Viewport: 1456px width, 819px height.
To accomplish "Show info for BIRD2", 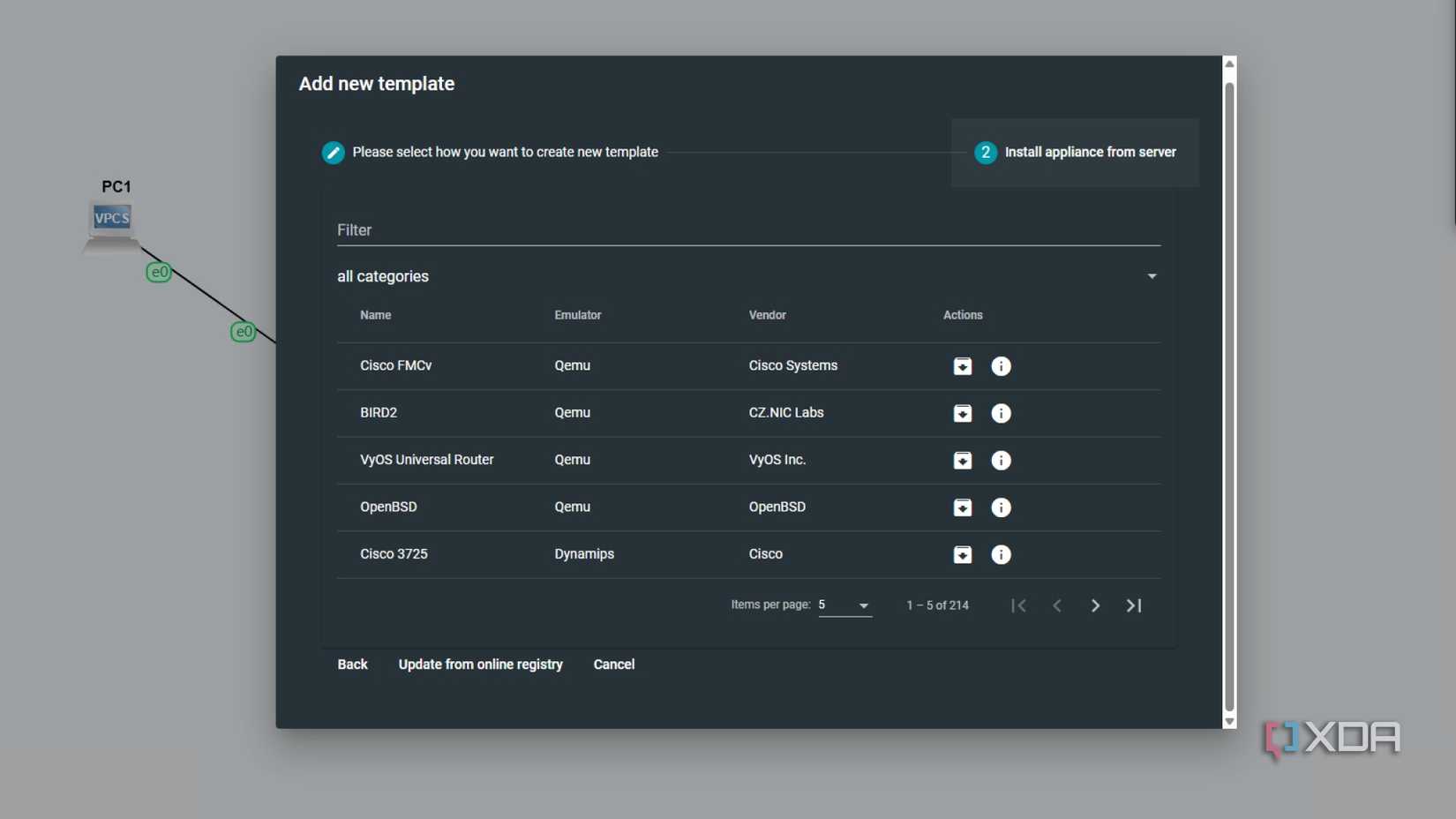I will tap(1001, 413).
